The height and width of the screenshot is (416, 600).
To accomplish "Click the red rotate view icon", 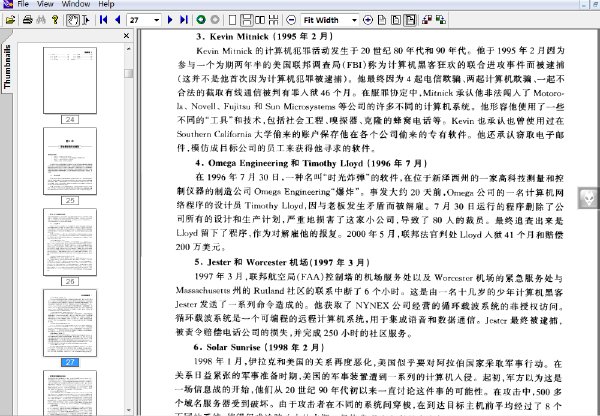I will 427,20.
